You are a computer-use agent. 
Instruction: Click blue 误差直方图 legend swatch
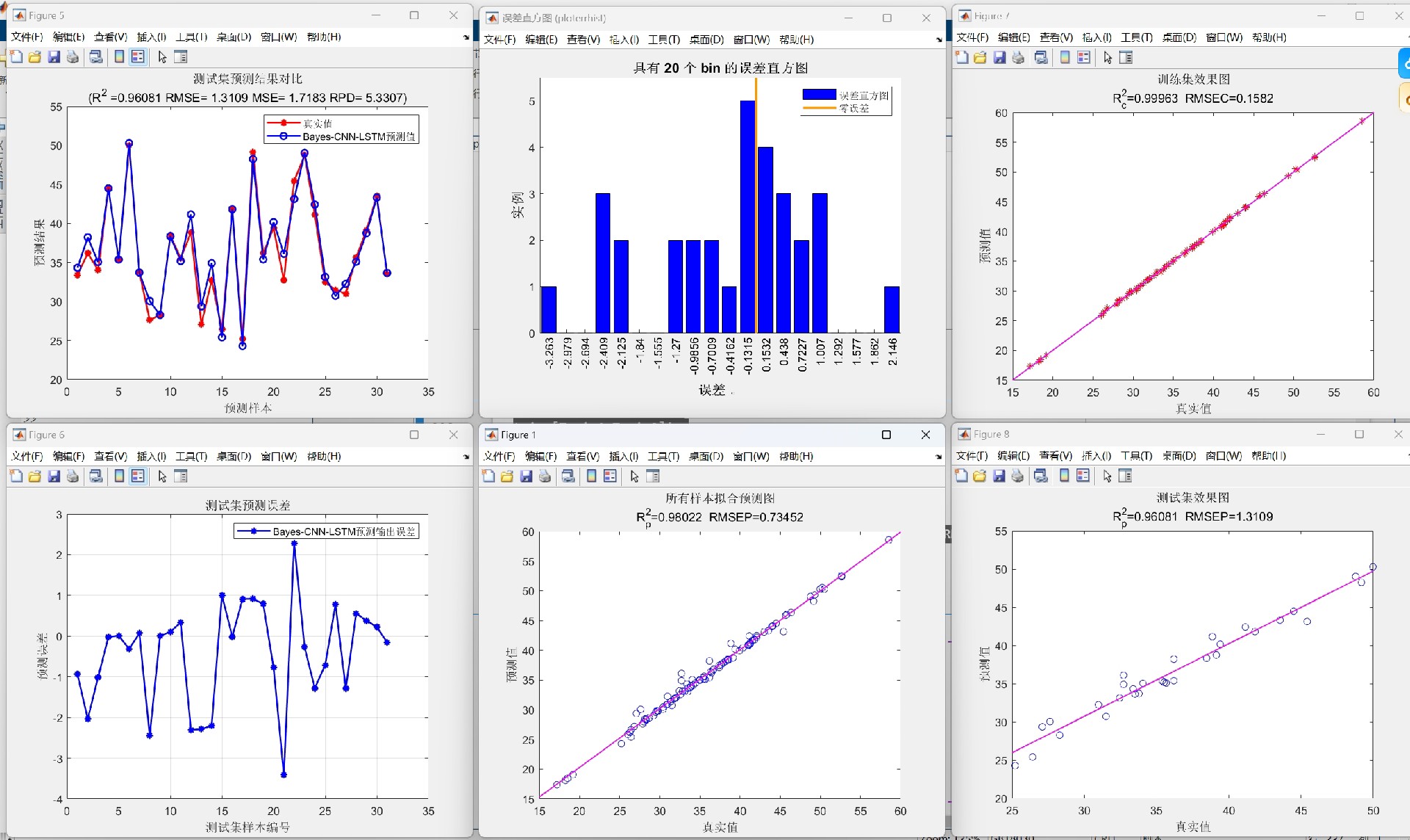pyautogui.click(x=819, y=95)
